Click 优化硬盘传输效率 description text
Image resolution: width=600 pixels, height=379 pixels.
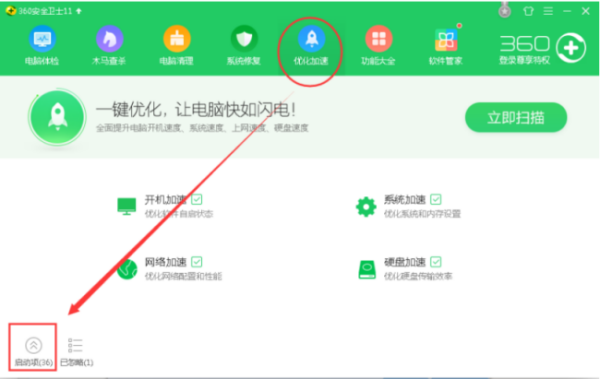[x=418, y=276]
